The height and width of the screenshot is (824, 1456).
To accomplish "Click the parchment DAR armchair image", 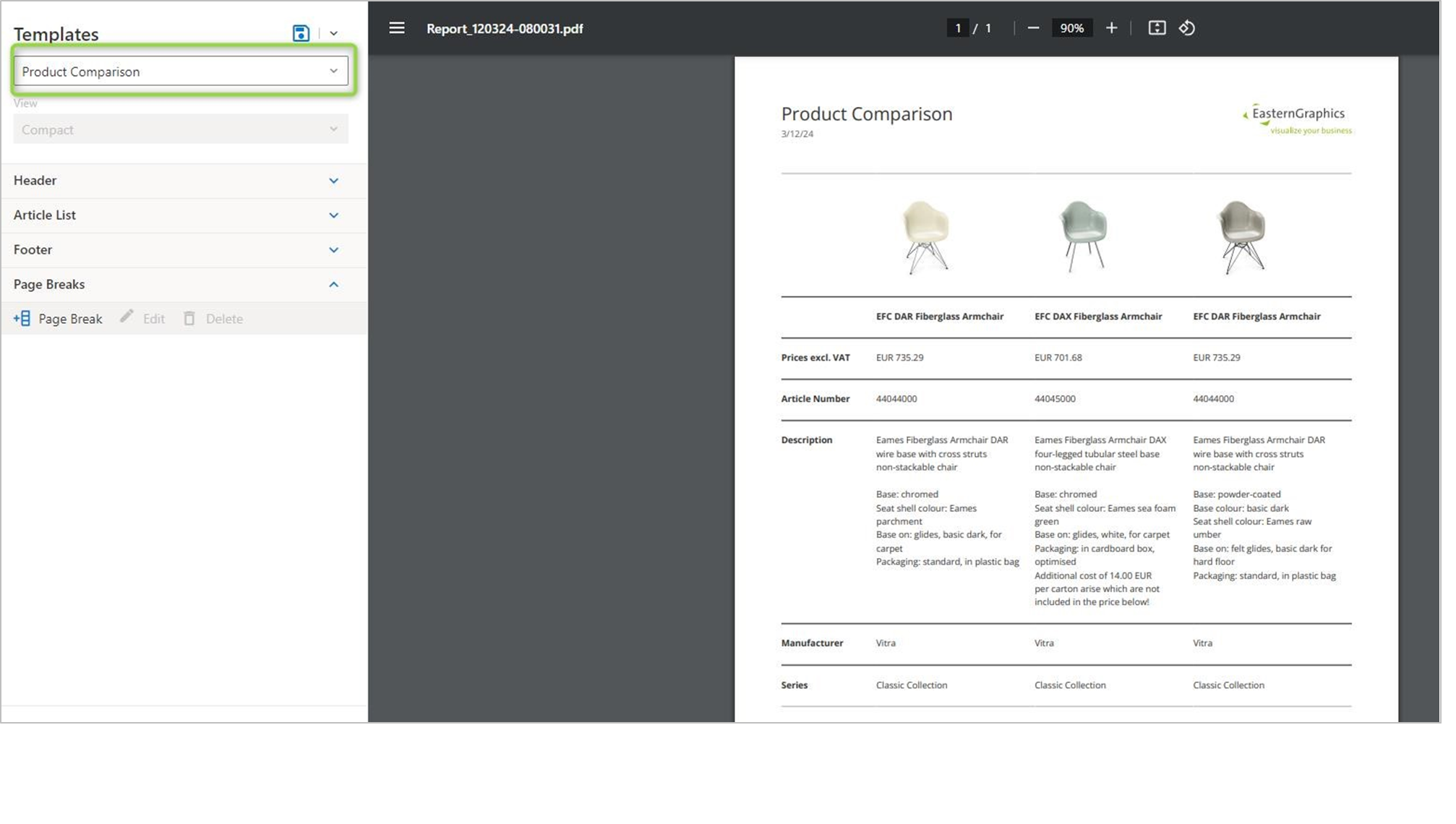I will click(926, 237).
